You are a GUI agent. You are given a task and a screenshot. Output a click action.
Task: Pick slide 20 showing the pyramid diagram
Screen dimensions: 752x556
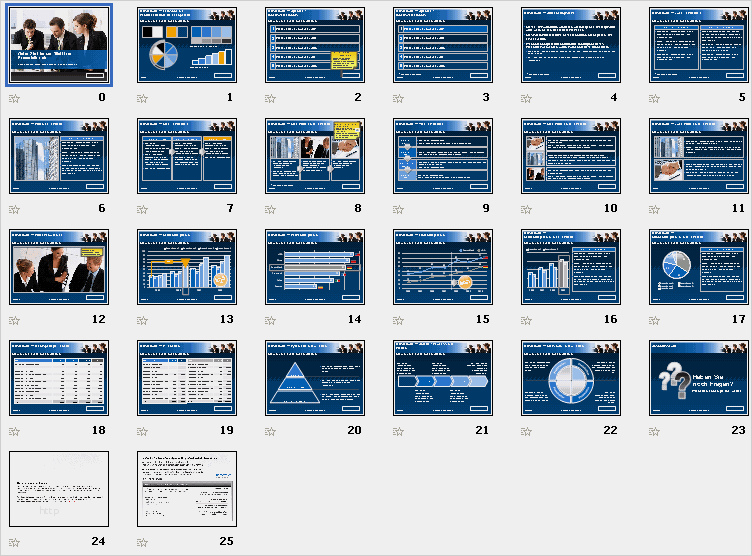point(315,377)
